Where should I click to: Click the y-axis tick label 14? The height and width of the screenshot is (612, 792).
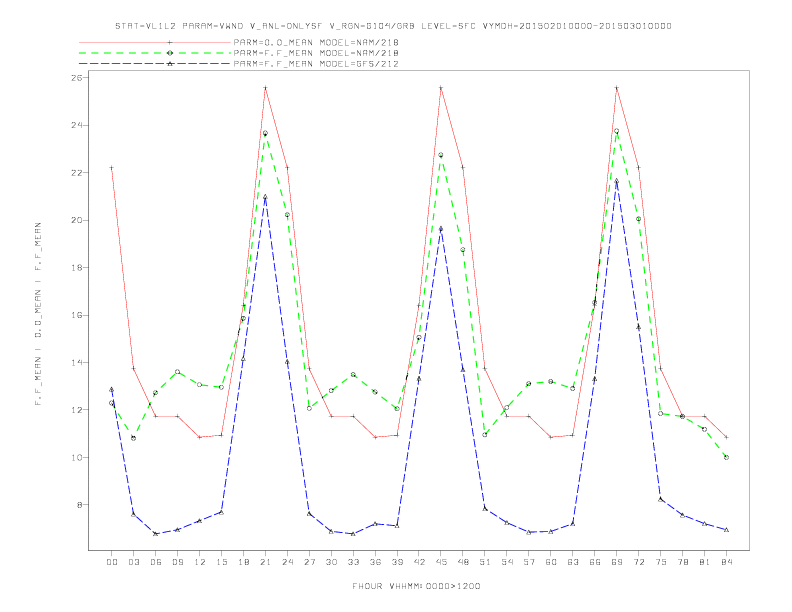click(76, 363)
